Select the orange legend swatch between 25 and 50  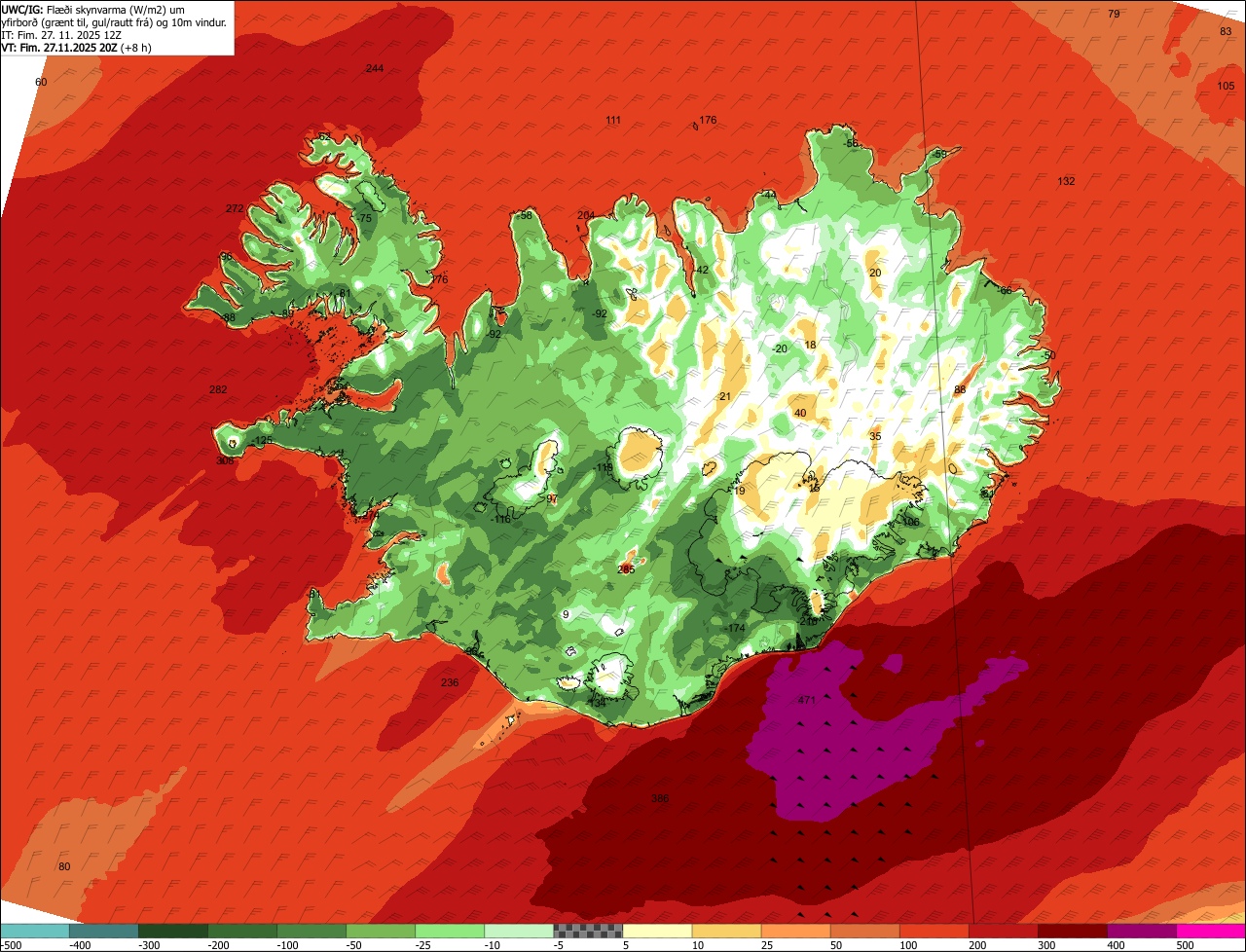(795, 931)
